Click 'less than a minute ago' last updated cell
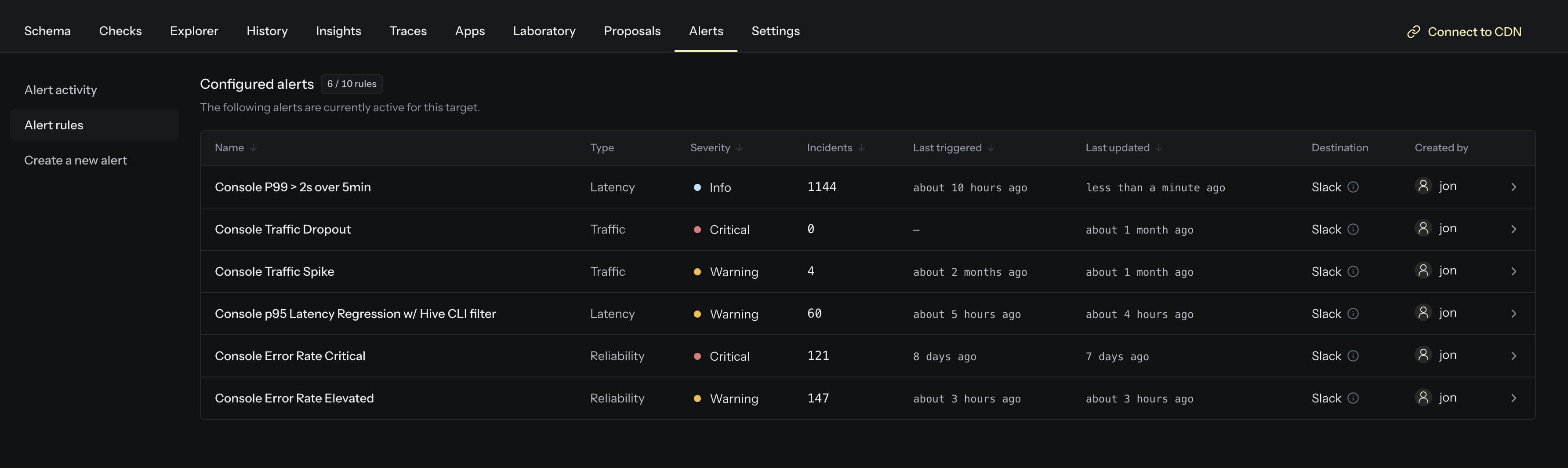The width and height of the screenshot is (1568, 468). coord(1155,188)
